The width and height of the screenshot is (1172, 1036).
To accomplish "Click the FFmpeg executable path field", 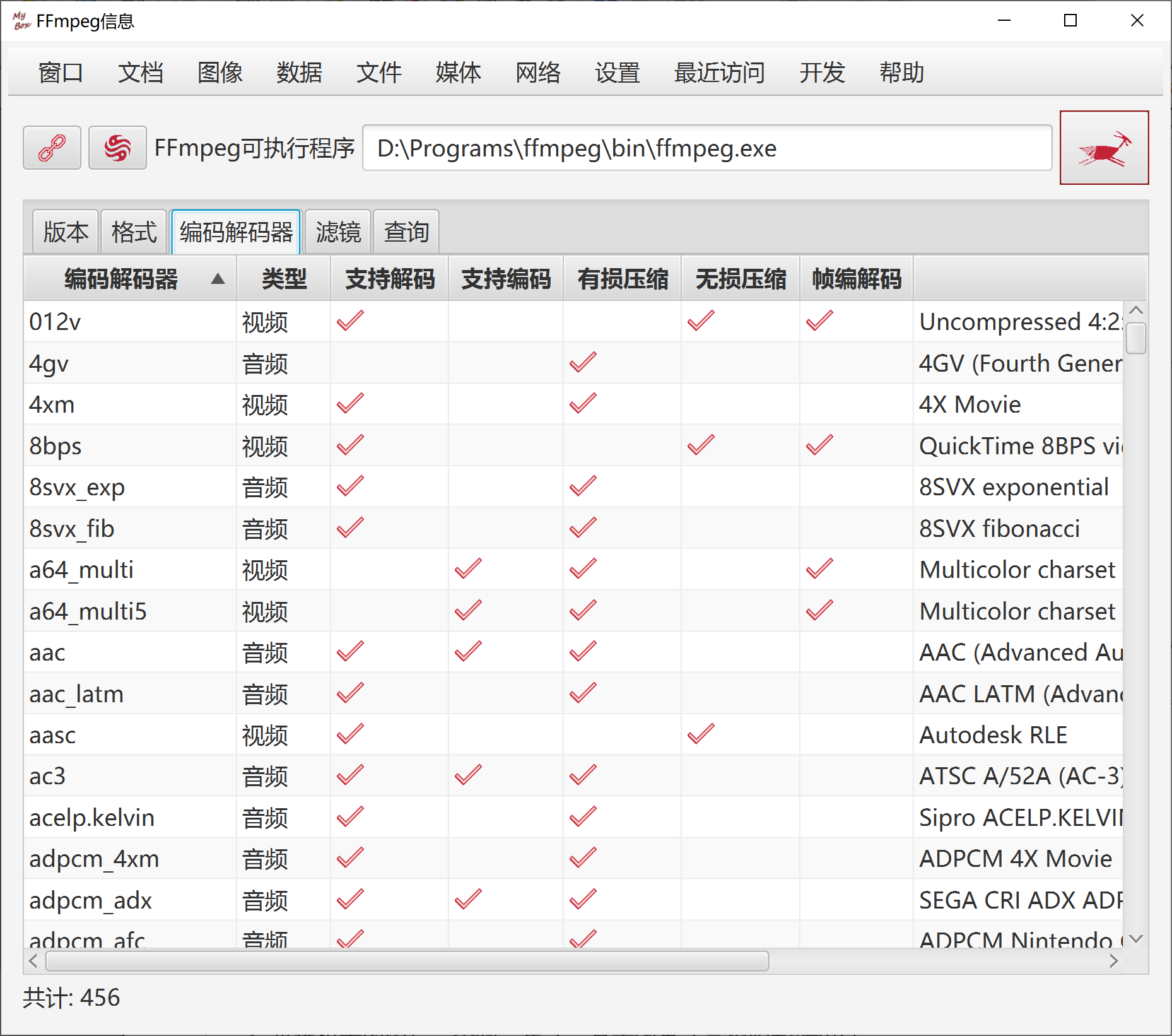I will click(707, 148).
